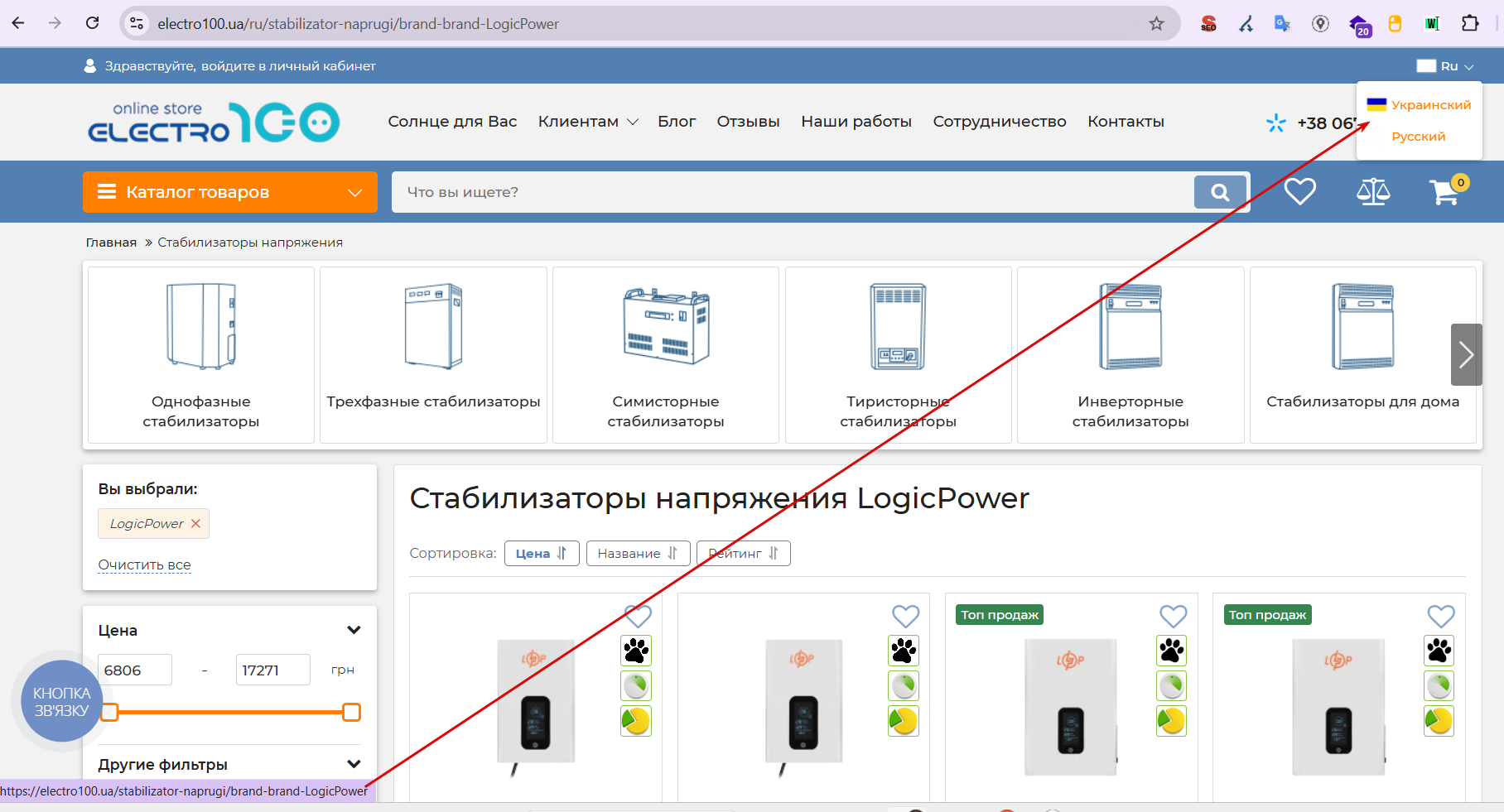Image resolution: width=1504 pixels, height=812 pixels.
Task: Open Тиристорные стабилизаторы category
Action: [x=899, y=355]
